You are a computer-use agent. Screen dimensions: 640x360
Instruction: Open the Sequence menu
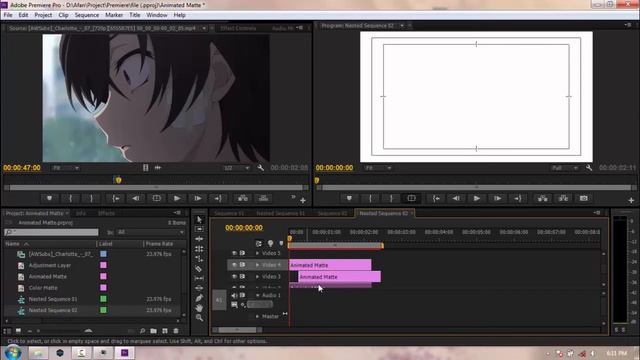[x=87, y=15]
